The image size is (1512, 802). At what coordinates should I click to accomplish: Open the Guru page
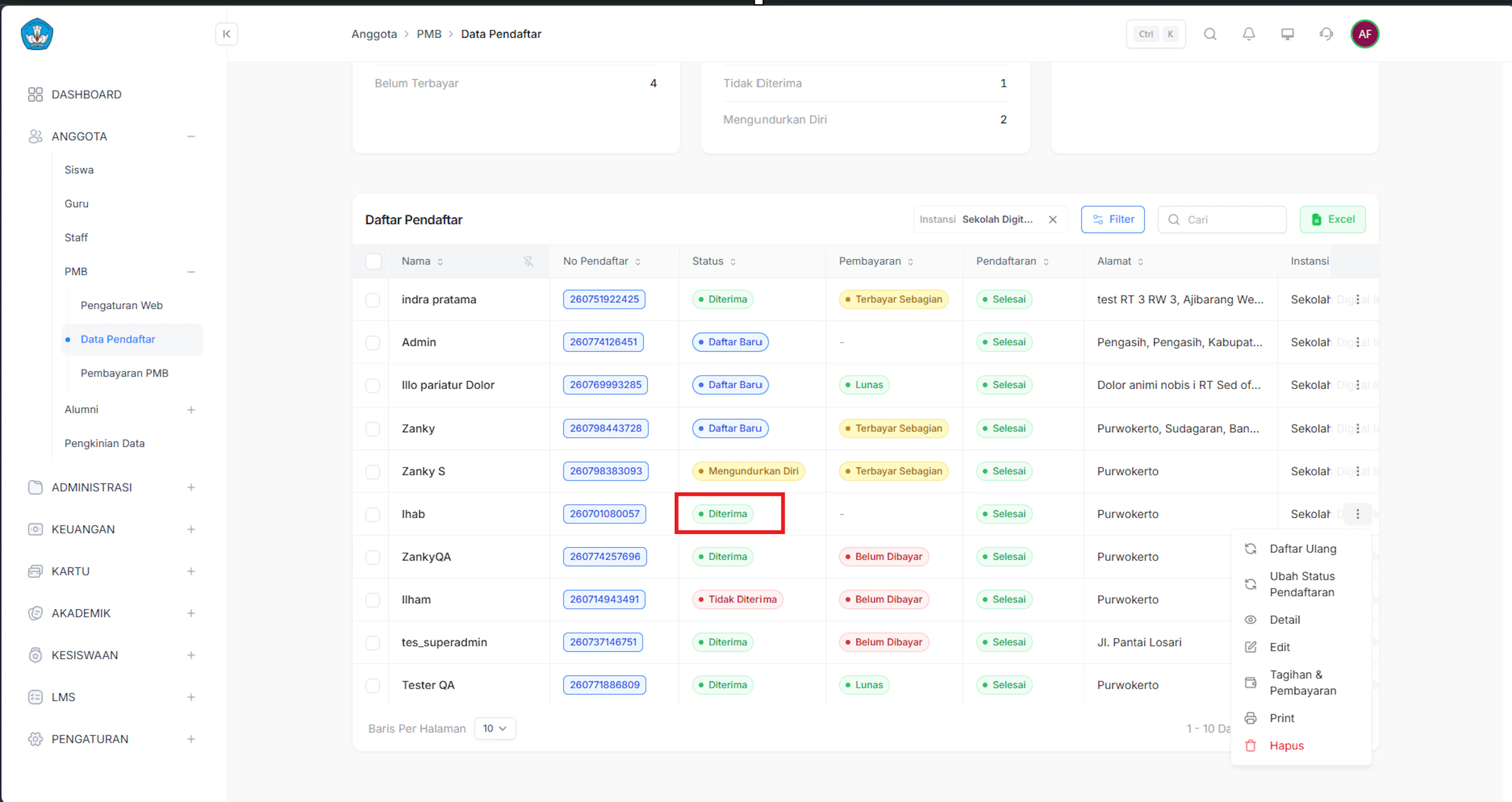[76, 204]
